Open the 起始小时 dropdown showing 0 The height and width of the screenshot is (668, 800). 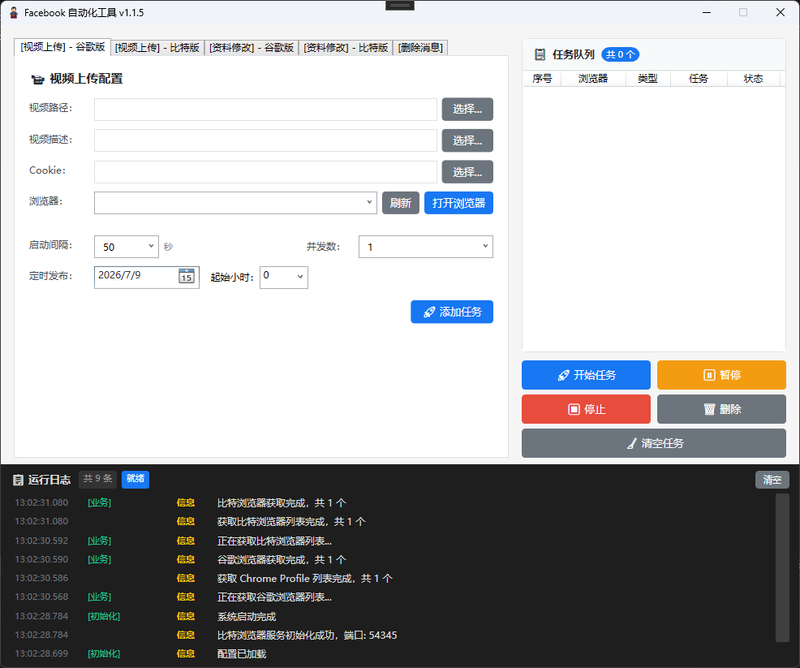[284, 277]
